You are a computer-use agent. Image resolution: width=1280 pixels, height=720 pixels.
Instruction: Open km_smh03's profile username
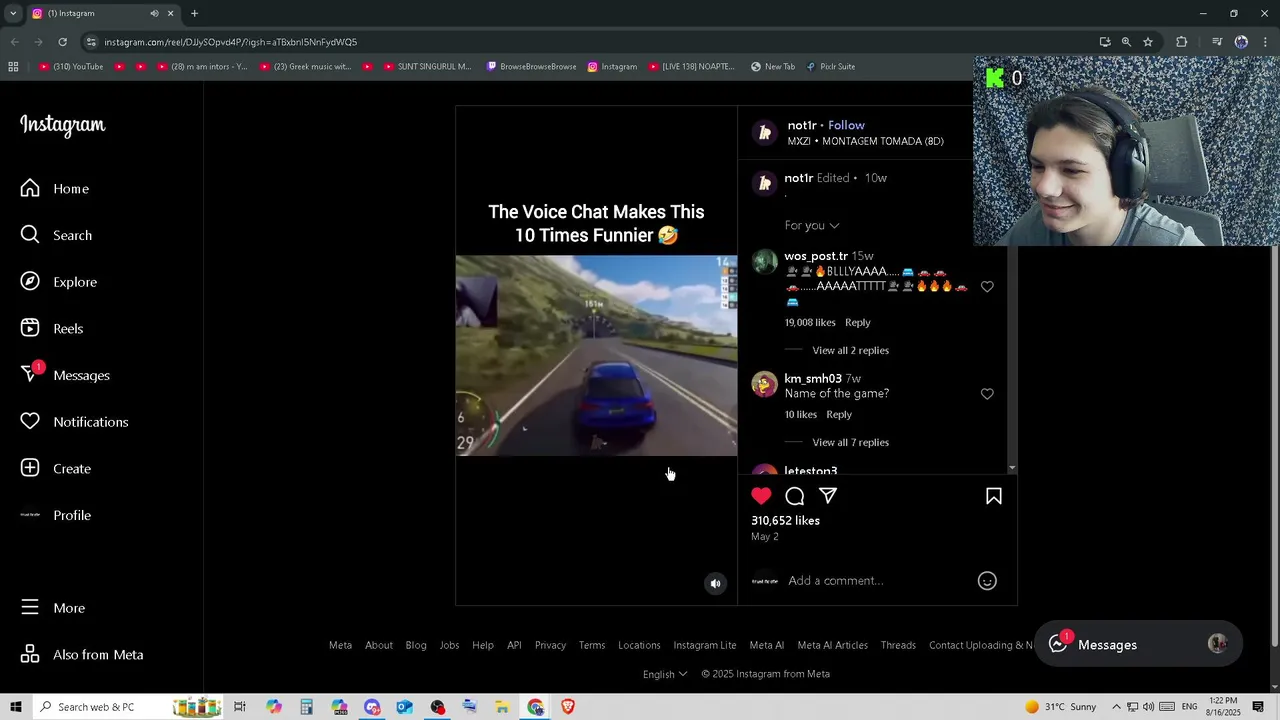(x=812, y=379)
